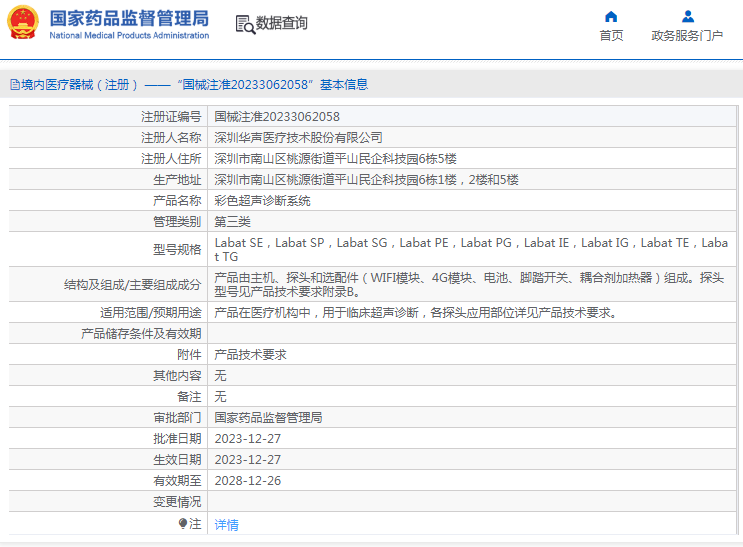Viewport: 743px width, 547px height.
Task: Click the 型号规格 row label
Action: pos(177,250)
